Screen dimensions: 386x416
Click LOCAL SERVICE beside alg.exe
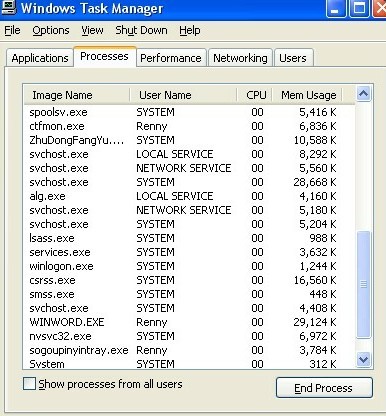175,196
